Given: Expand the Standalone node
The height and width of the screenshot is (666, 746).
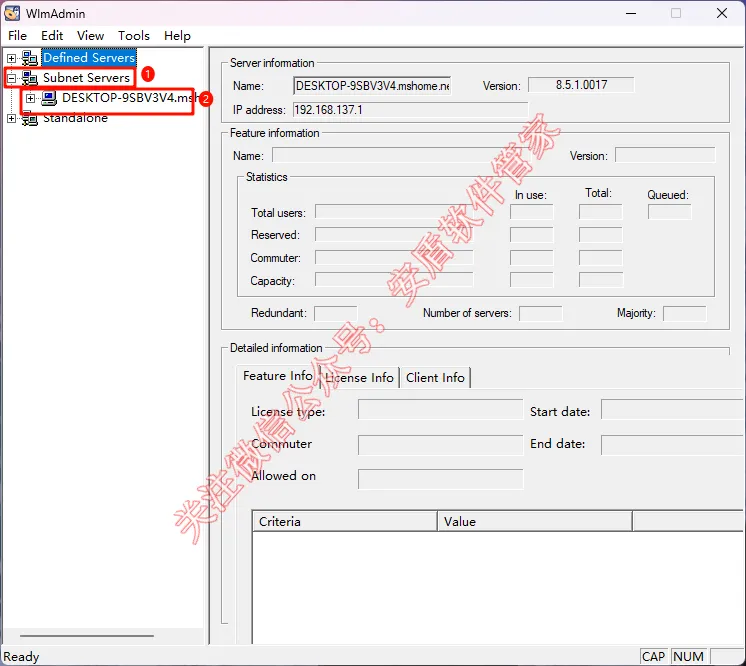Looking at the screenshot, I should (11, 118).
